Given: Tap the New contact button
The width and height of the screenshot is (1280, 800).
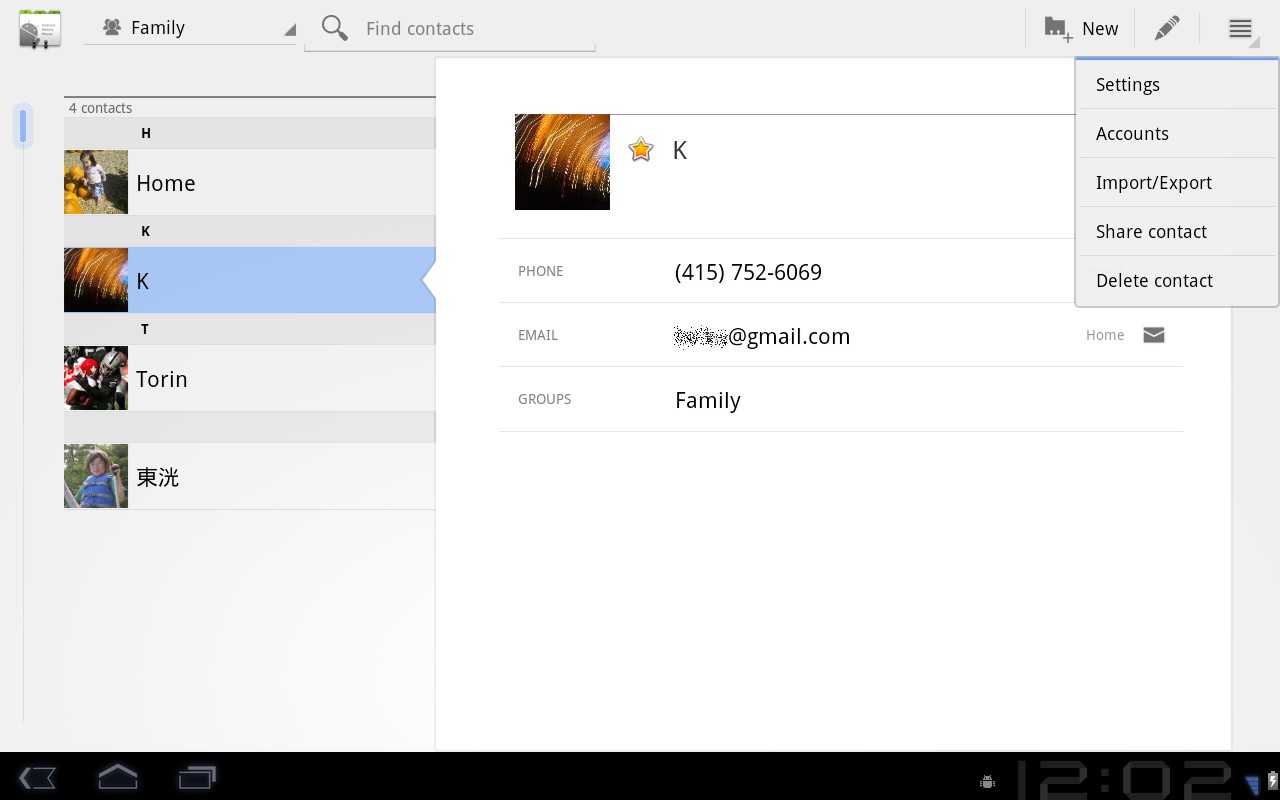Looking at the screenshot, I should (x=1081, y=28).
